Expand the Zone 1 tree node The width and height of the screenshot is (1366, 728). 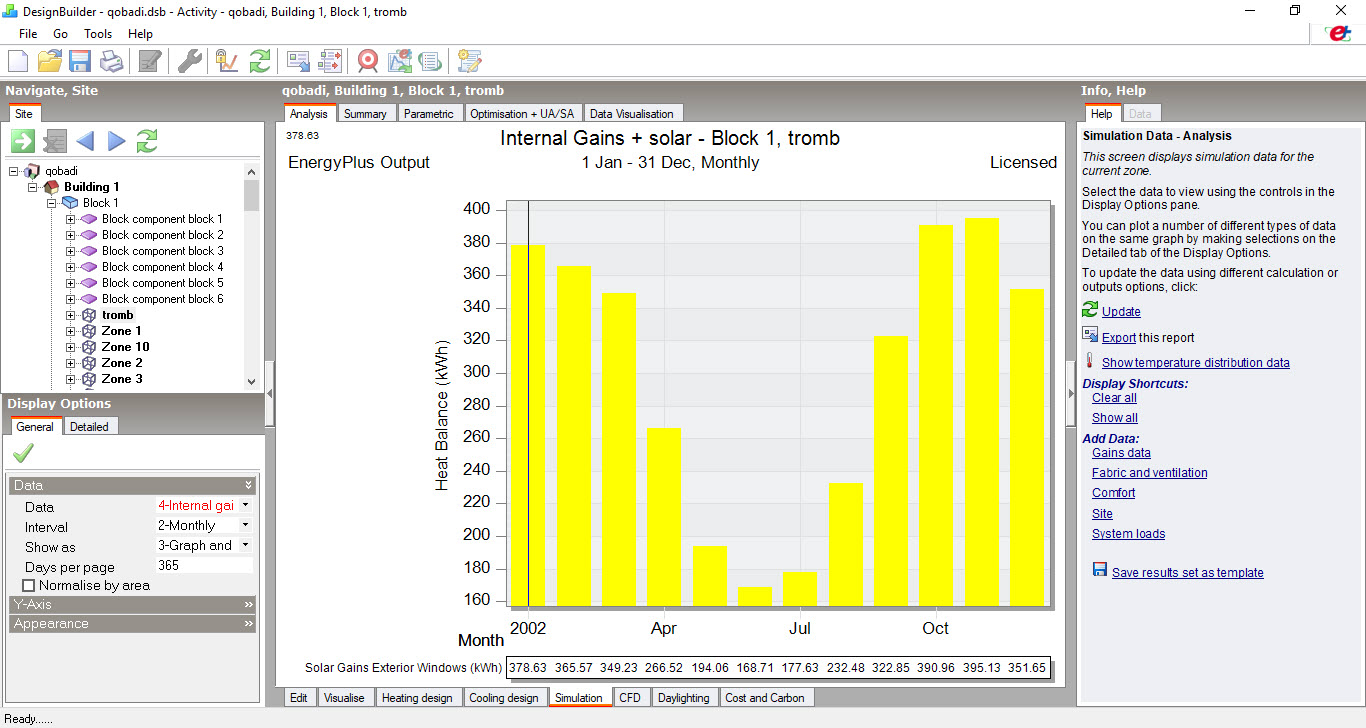point(71,331)
